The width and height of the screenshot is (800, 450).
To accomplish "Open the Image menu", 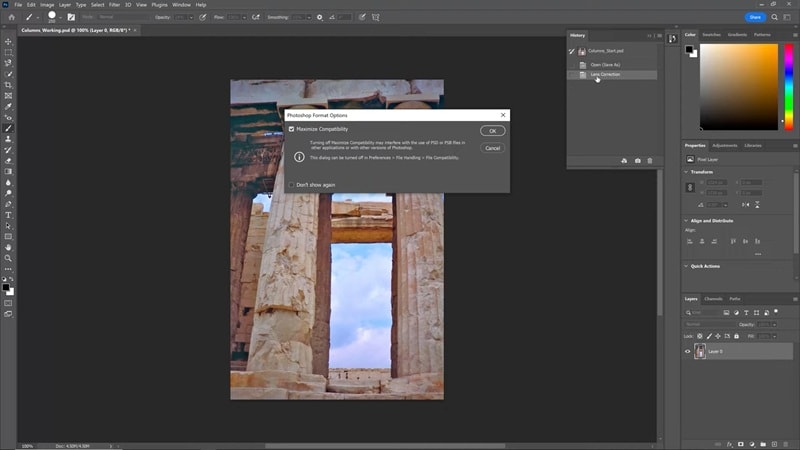I will tap(47, 5).
